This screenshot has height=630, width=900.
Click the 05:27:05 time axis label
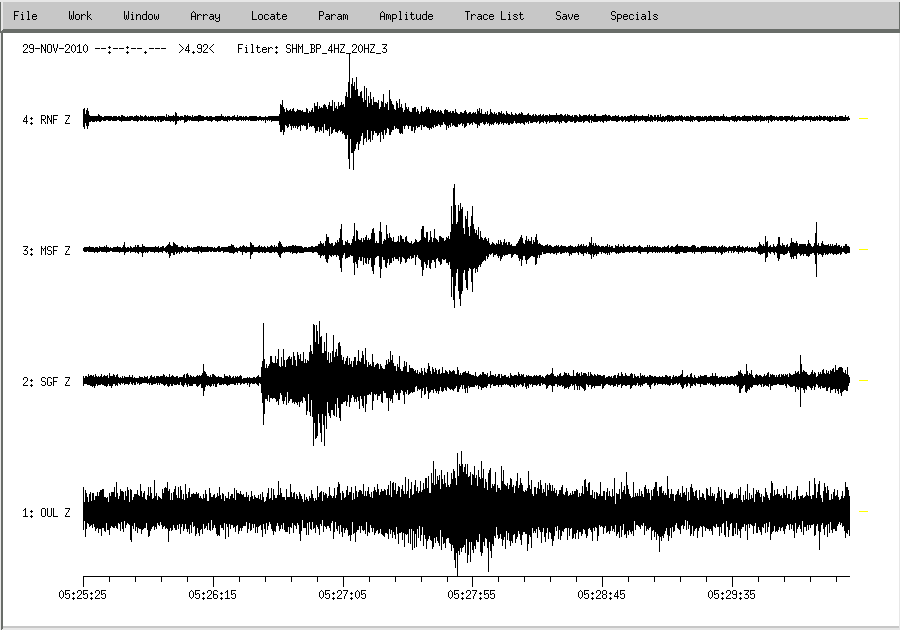(x=343, y=594)
